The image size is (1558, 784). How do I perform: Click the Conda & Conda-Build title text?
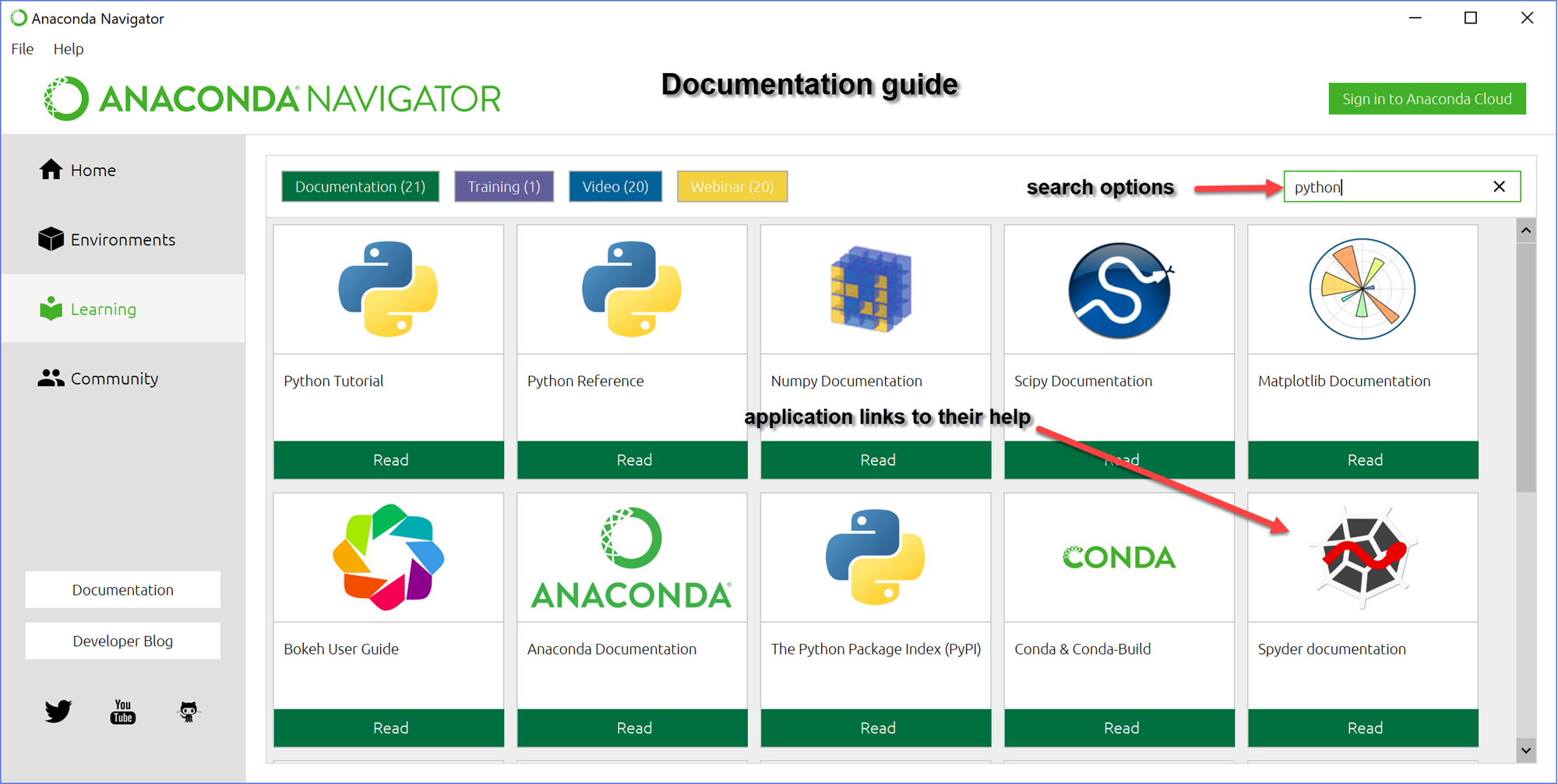(x=1083, y=649)
